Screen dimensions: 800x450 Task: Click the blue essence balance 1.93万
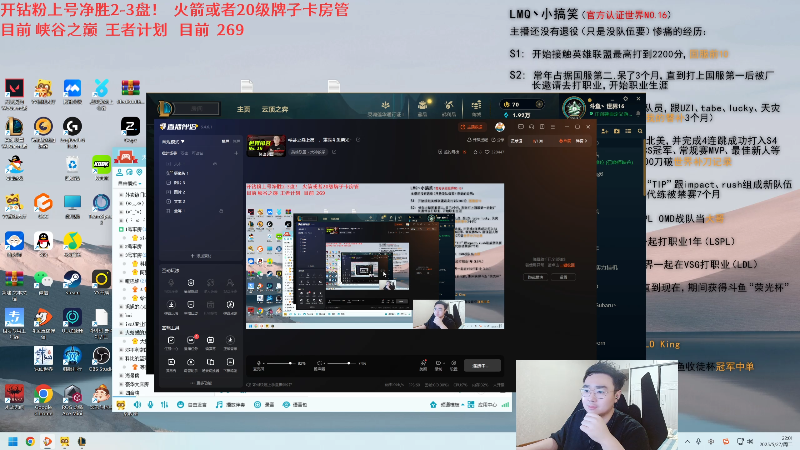pos(517,115)
